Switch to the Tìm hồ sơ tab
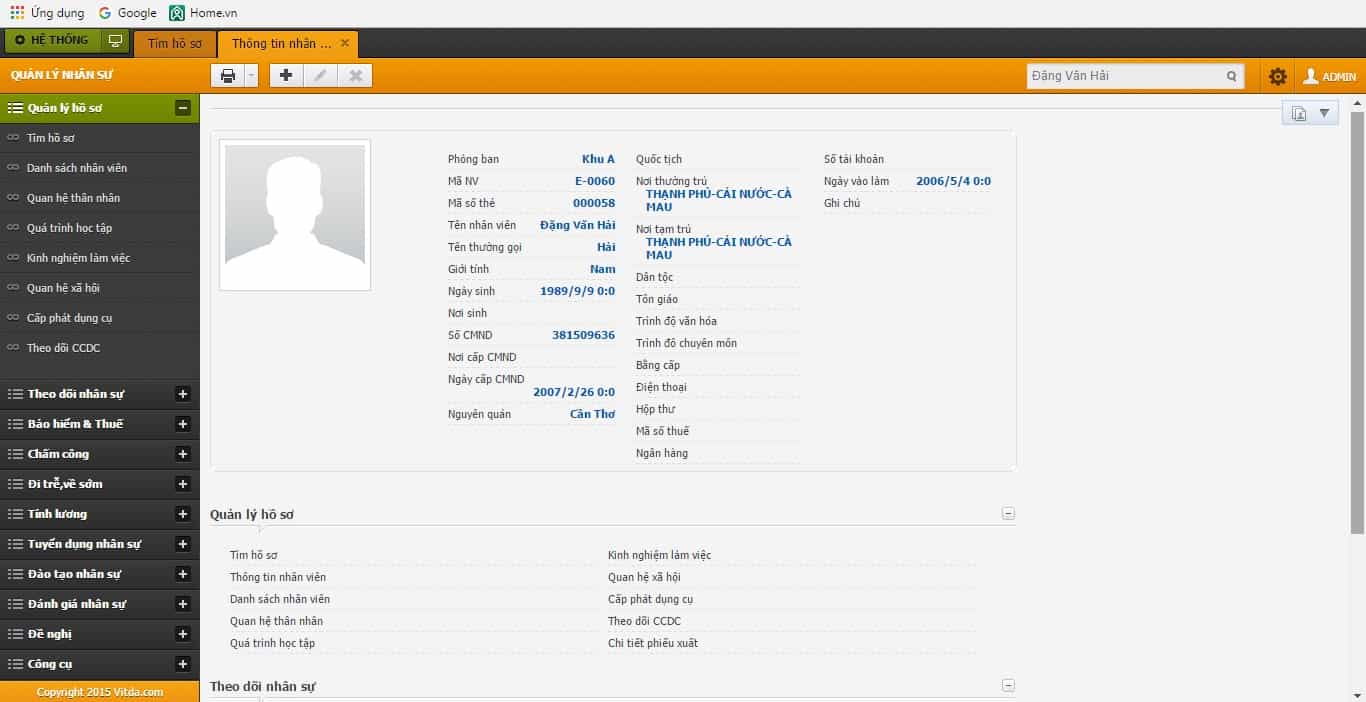 point(175,43)
